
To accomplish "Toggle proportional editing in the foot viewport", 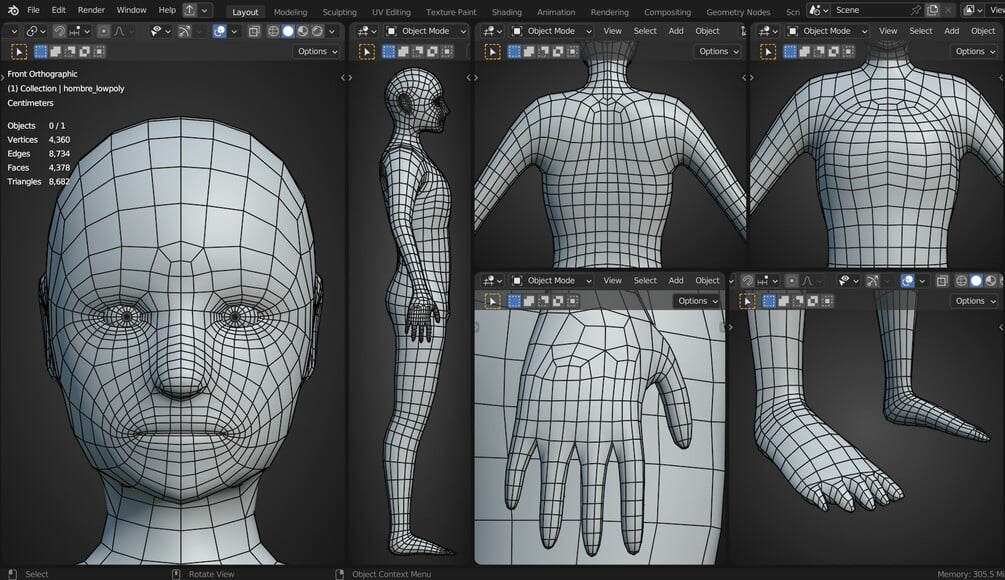I will (791, 281).
